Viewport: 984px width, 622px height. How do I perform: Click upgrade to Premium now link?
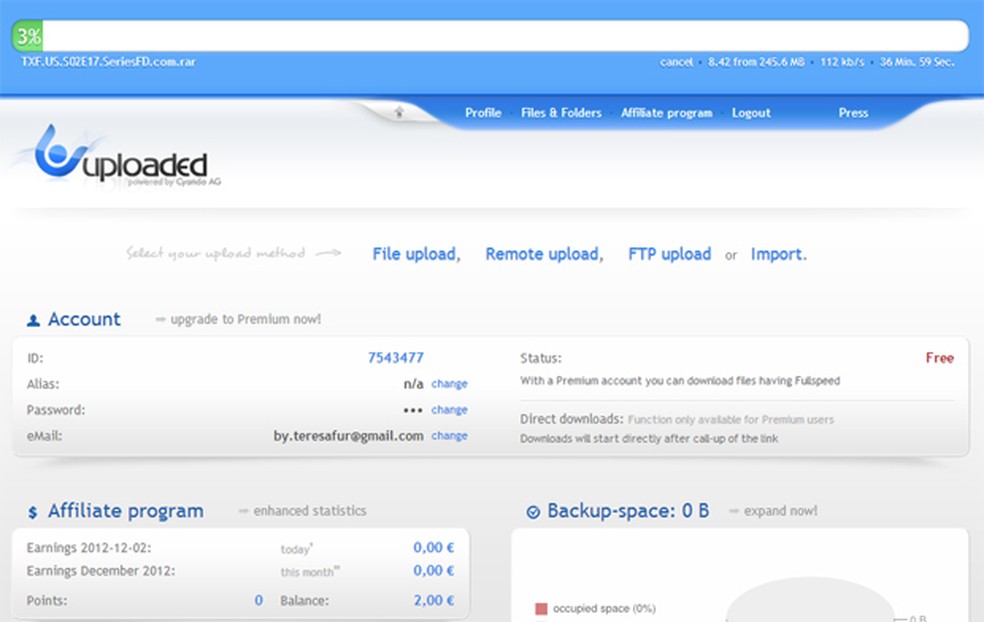[x=245, y=319]
